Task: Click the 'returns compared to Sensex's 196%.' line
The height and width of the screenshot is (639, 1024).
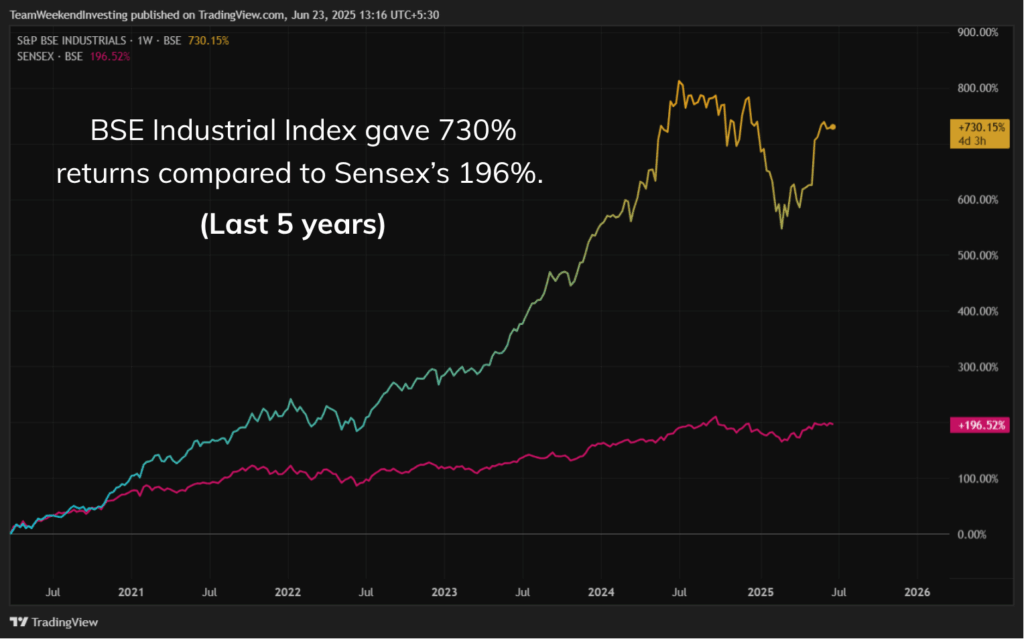Action: [300, 174]
